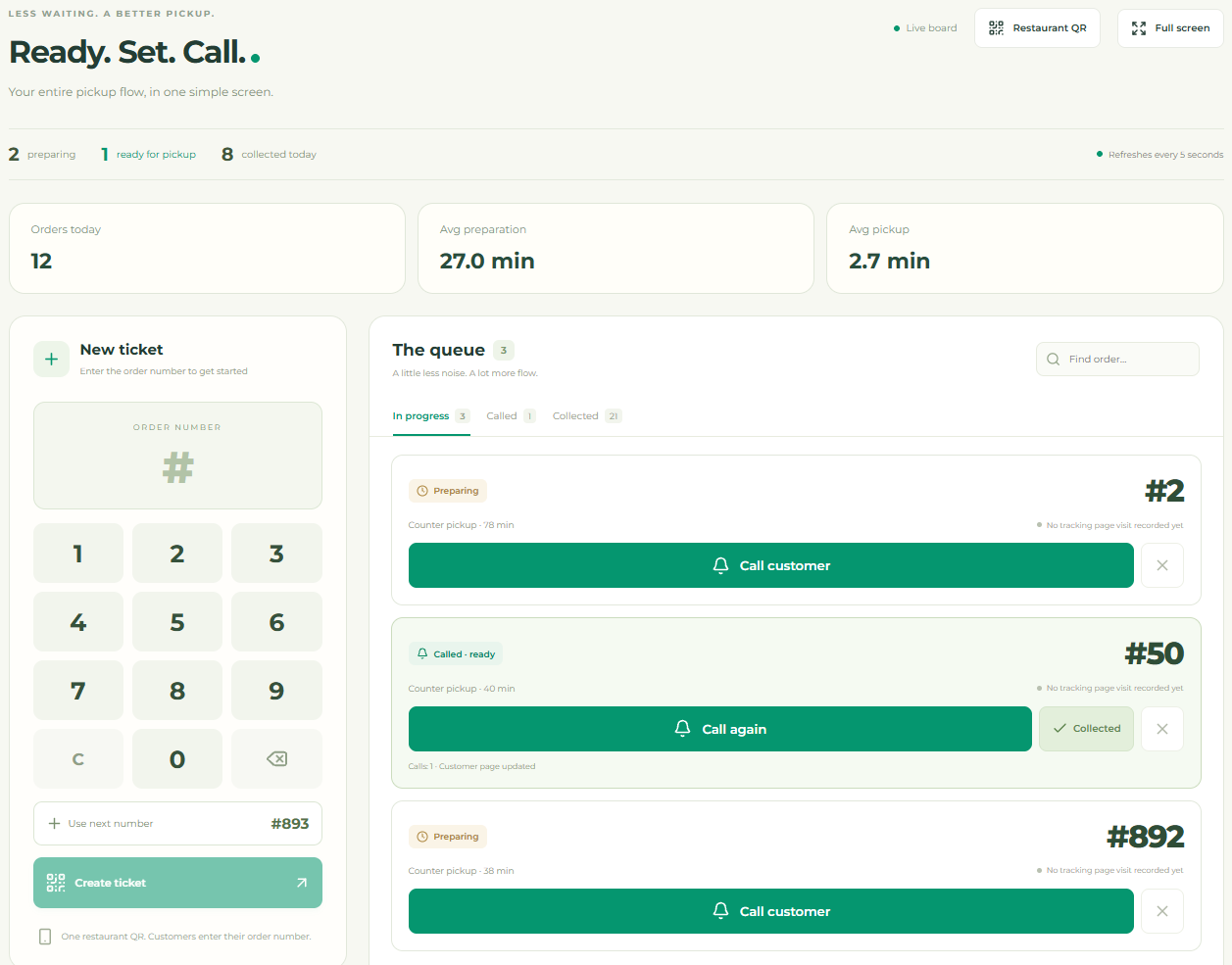Tap keypad digit 5
The image size is (1232, 965).
pyautogui.click(x=177, y=622)
